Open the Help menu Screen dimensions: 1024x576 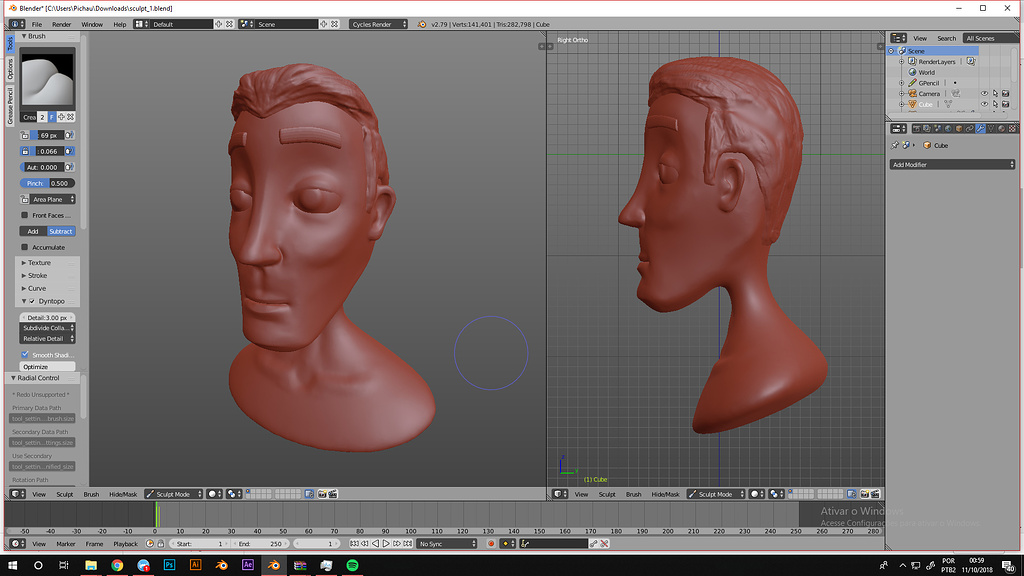(x=120, y=24)
